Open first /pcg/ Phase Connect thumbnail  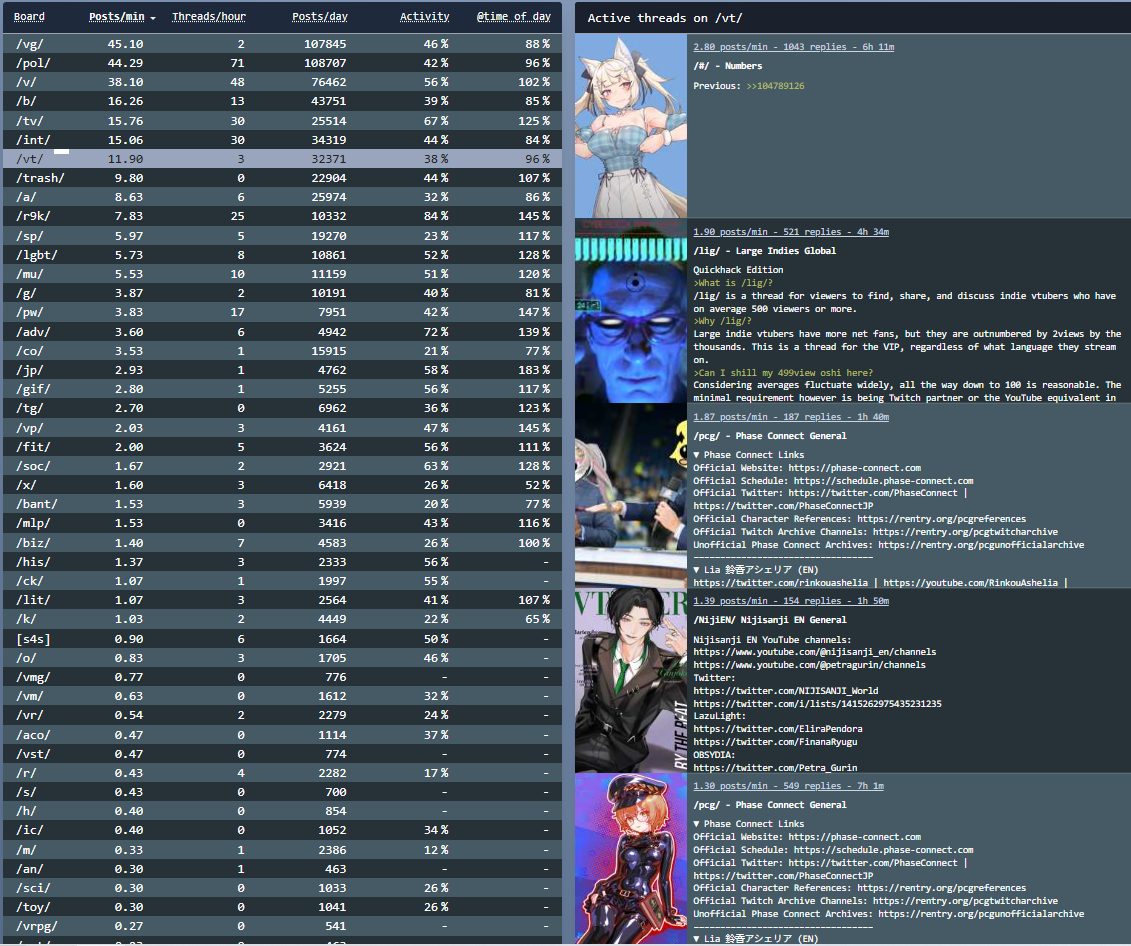(x=631, y=495)
